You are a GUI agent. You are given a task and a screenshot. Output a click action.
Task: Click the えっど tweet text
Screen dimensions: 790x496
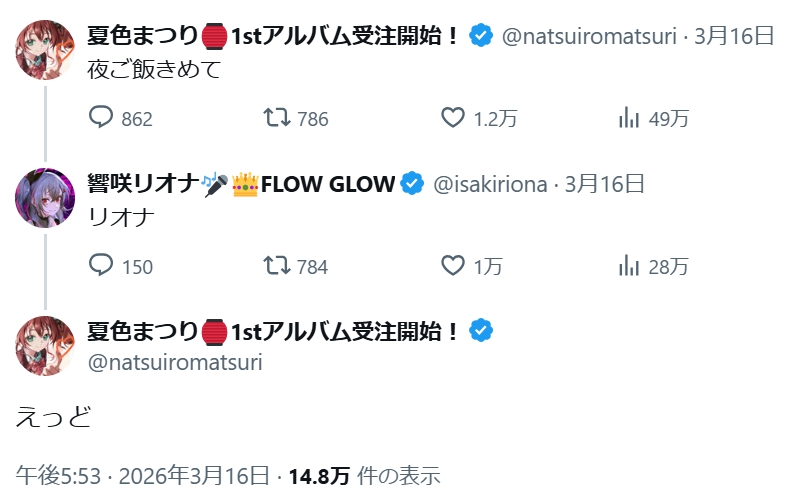pos(54,417)
